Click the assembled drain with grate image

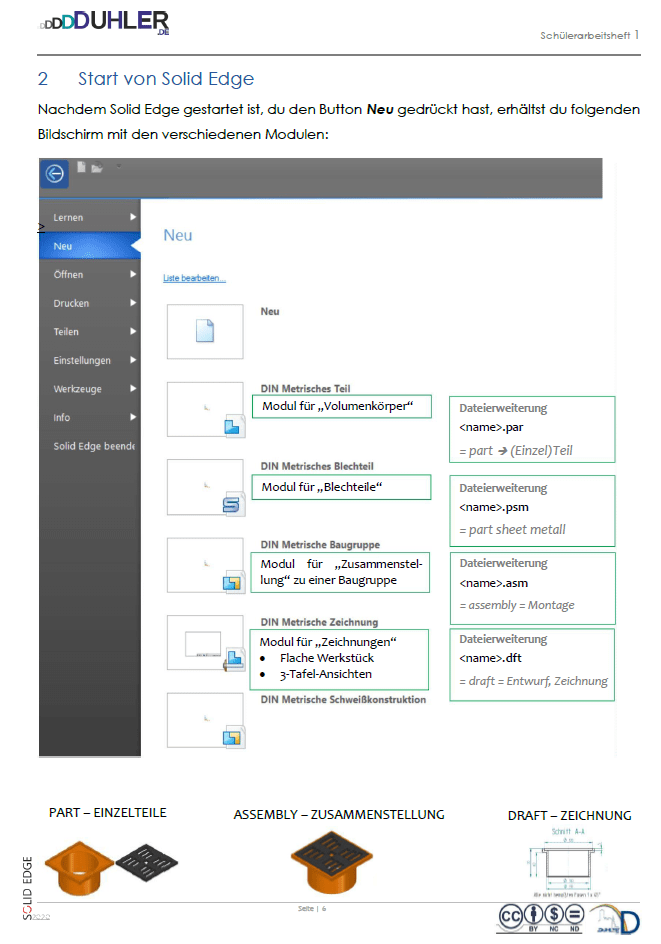[x=332, y=862]
